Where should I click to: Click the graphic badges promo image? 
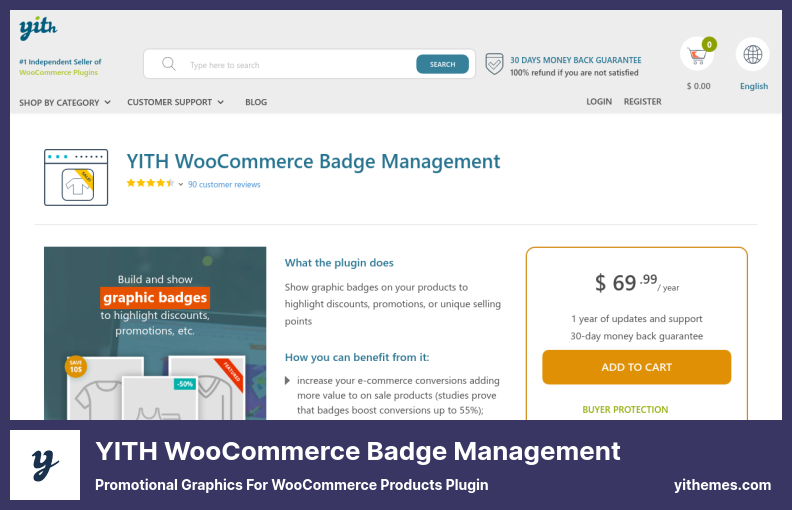click(x=155, y=333)
